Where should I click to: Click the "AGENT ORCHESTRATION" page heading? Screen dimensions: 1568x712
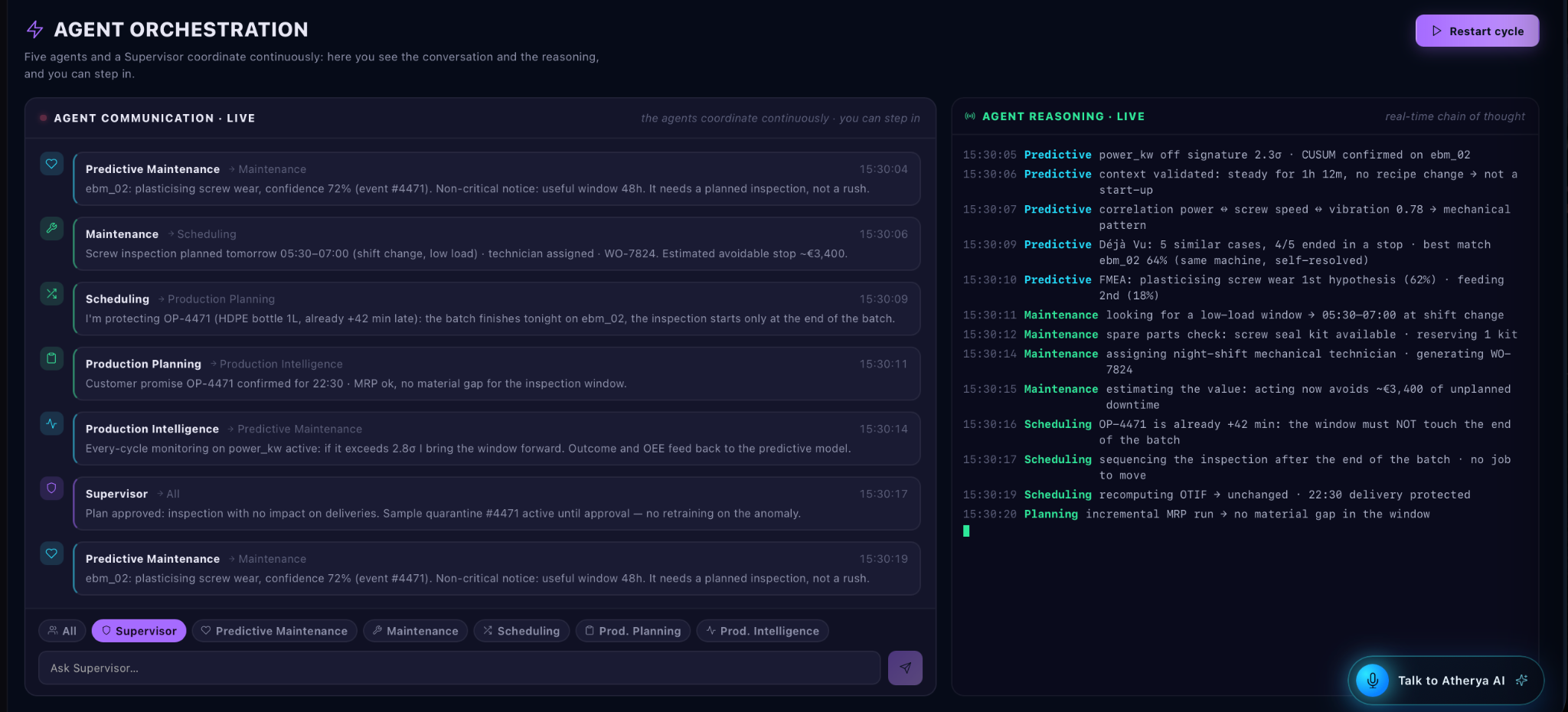tap(181, 30)
